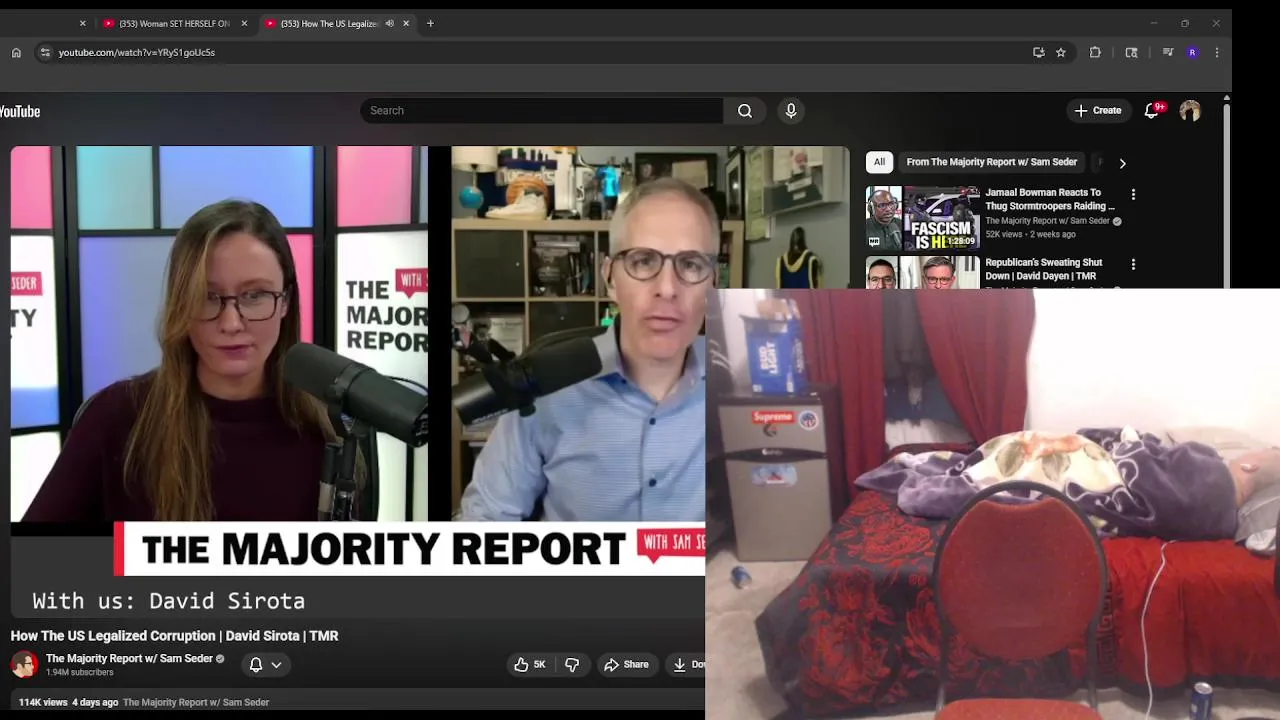
Task: Close the leftmost partially hidden tab
Action: 82,23
